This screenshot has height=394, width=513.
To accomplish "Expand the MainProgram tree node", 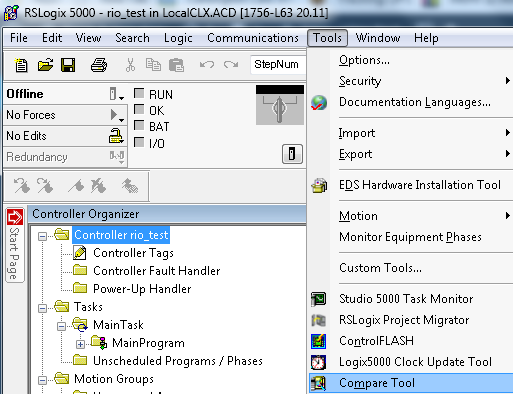I will (80, 344).
